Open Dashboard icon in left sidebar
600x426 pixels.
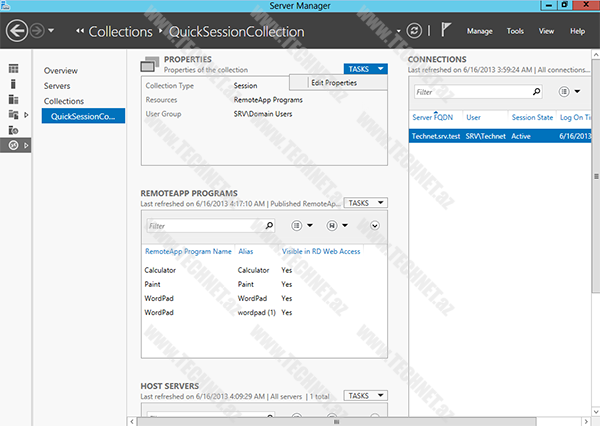point(14,68)
